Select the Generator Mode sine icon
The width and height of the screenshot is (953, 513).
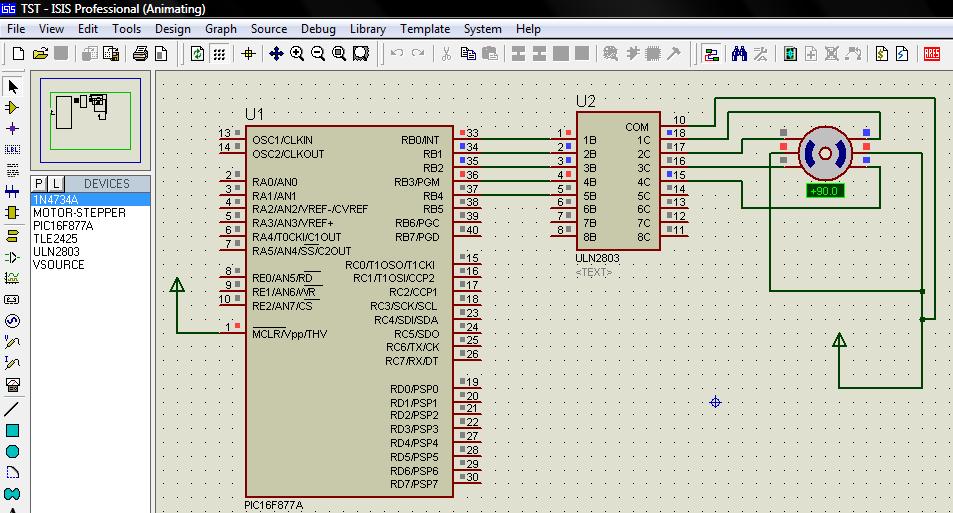point(12,320)
